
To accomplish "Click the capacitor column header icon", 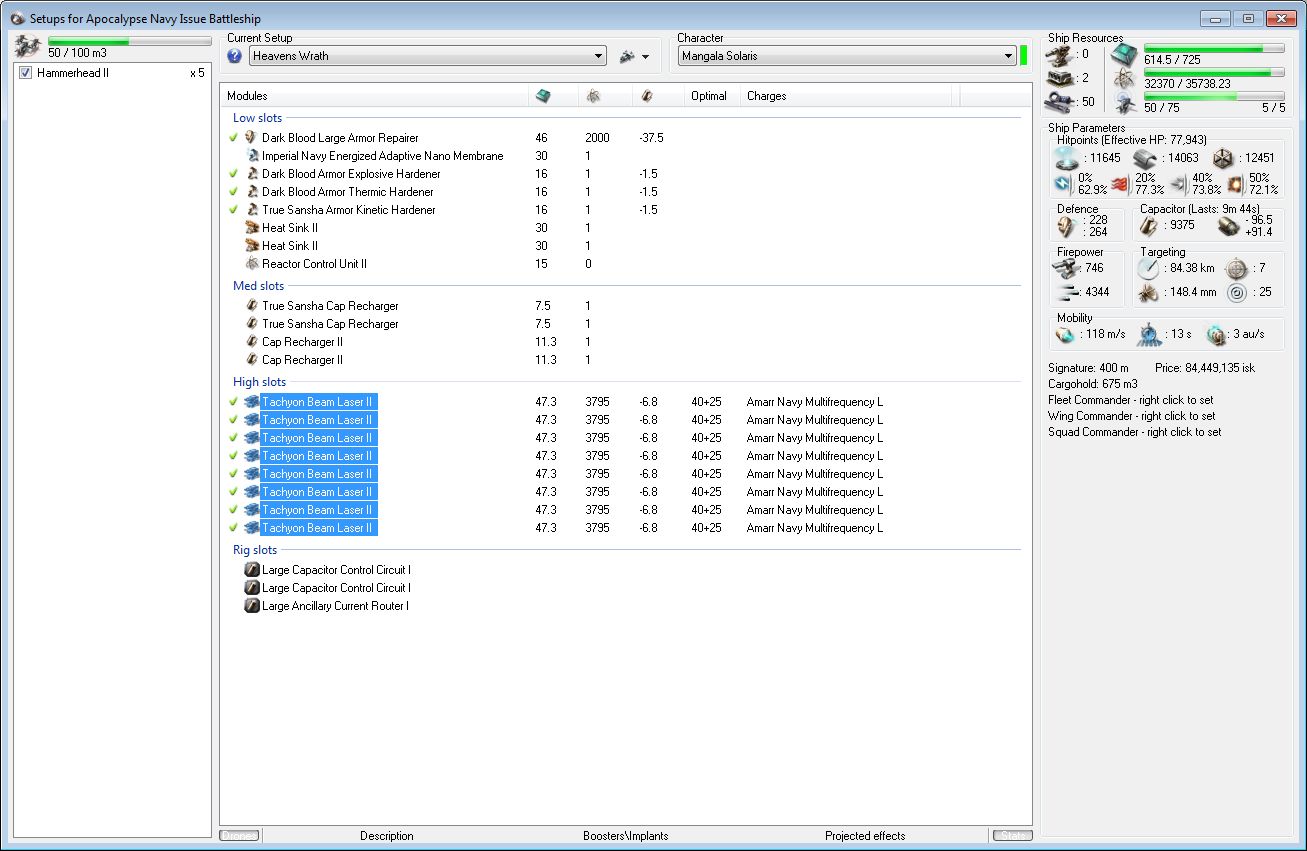I will (x=647, y=96).
